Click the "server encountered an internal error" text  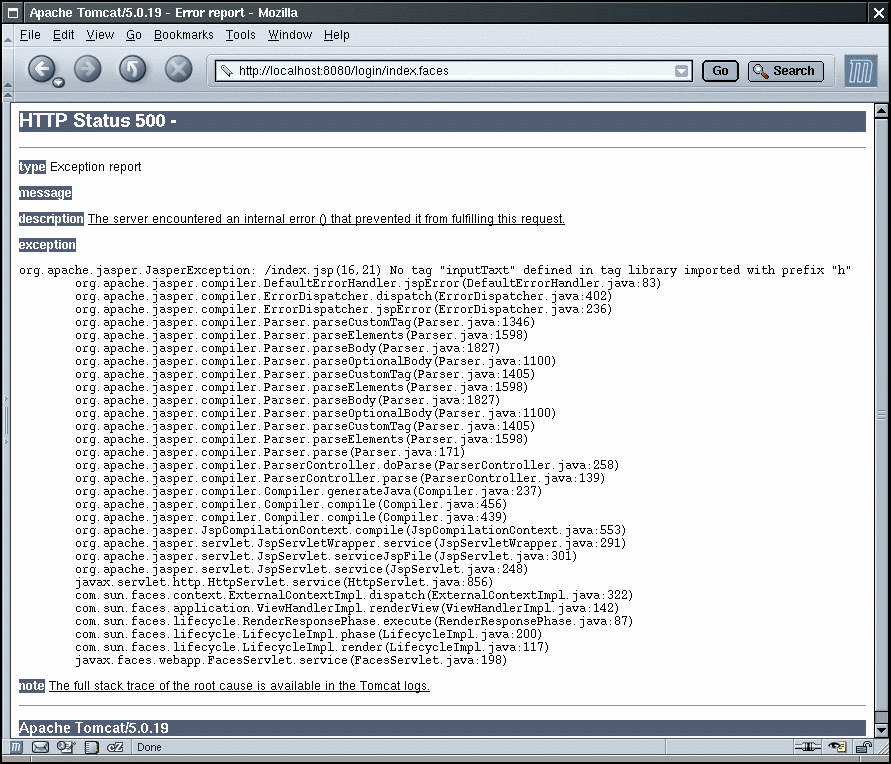tap(214, 219)
